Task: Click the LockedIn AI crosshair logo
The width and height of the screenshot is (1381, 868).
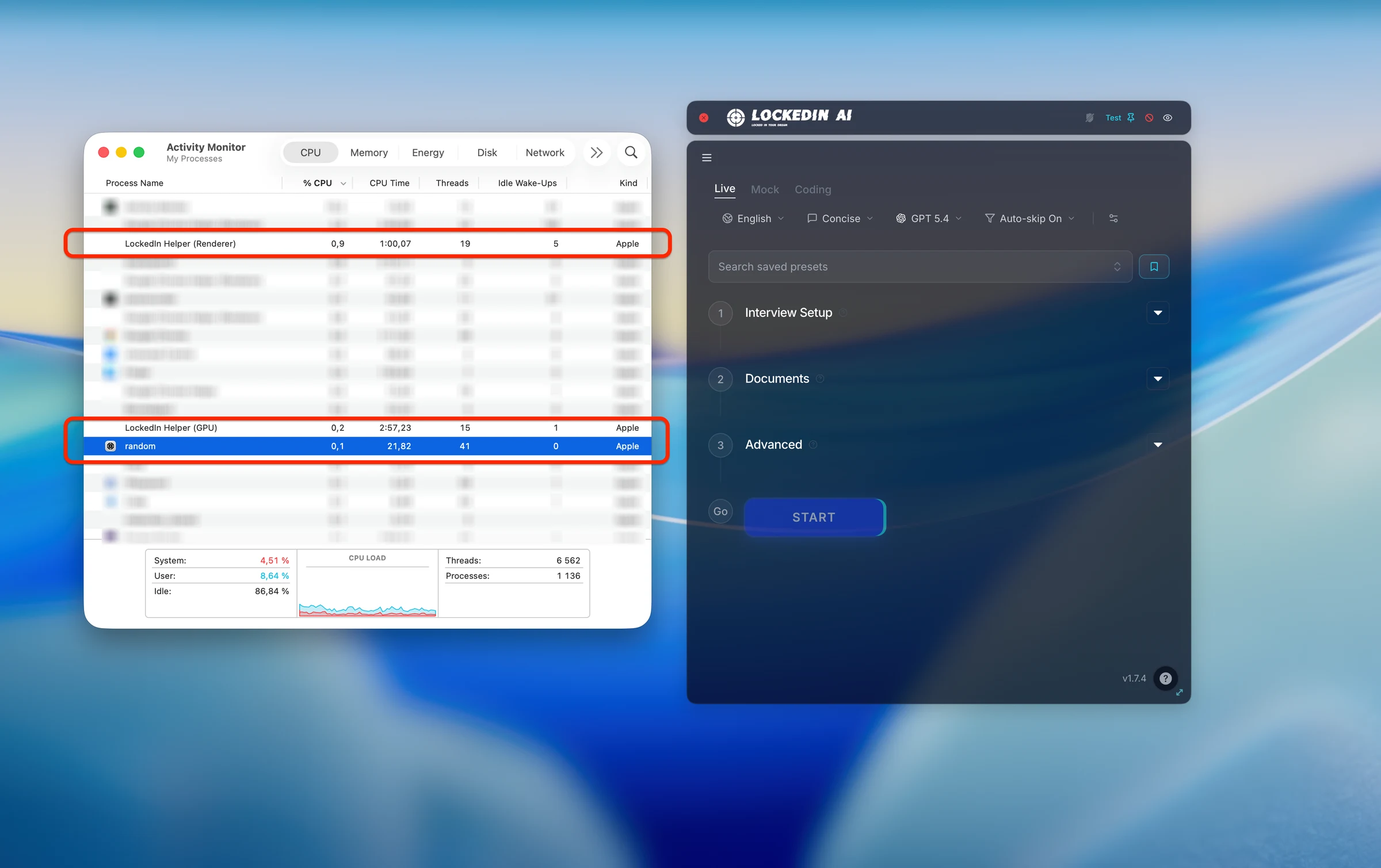Action: pyautogui.click(x=735, y=117)
